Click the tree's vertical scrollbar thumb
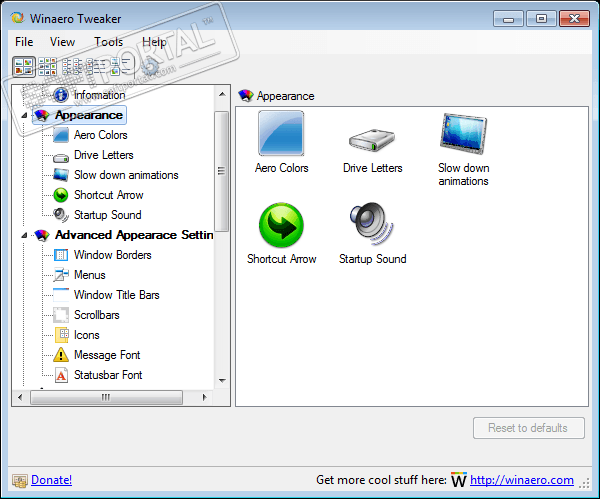The image size is (600, 499). (222, 171)
